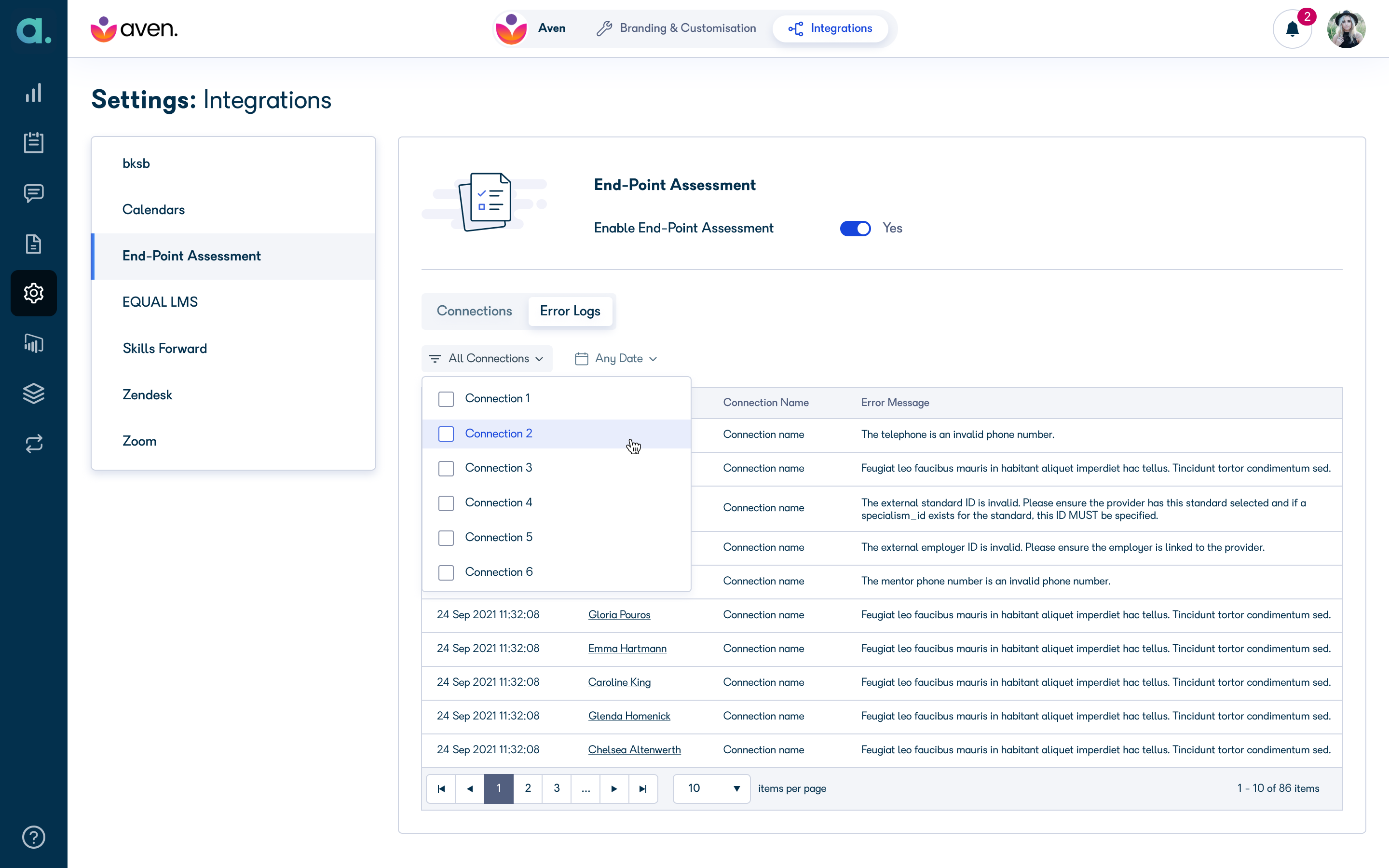Click 'The external employer ID is invalid' message
Viewport: 1389px width, 868px height.
1062,547
